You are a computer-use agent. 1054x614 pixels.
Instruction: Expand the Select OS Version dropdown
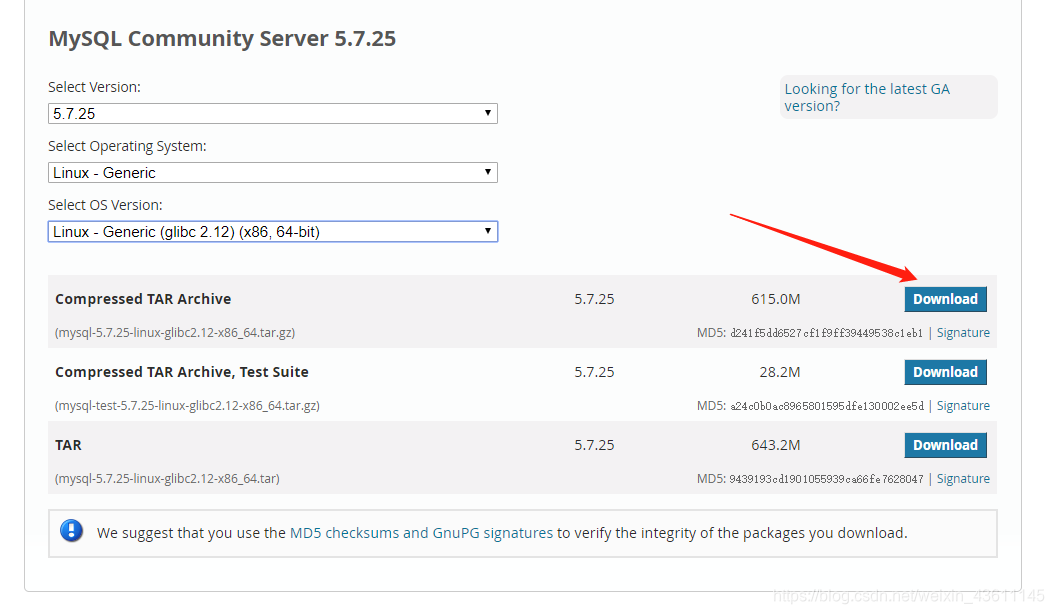[272, 232]
